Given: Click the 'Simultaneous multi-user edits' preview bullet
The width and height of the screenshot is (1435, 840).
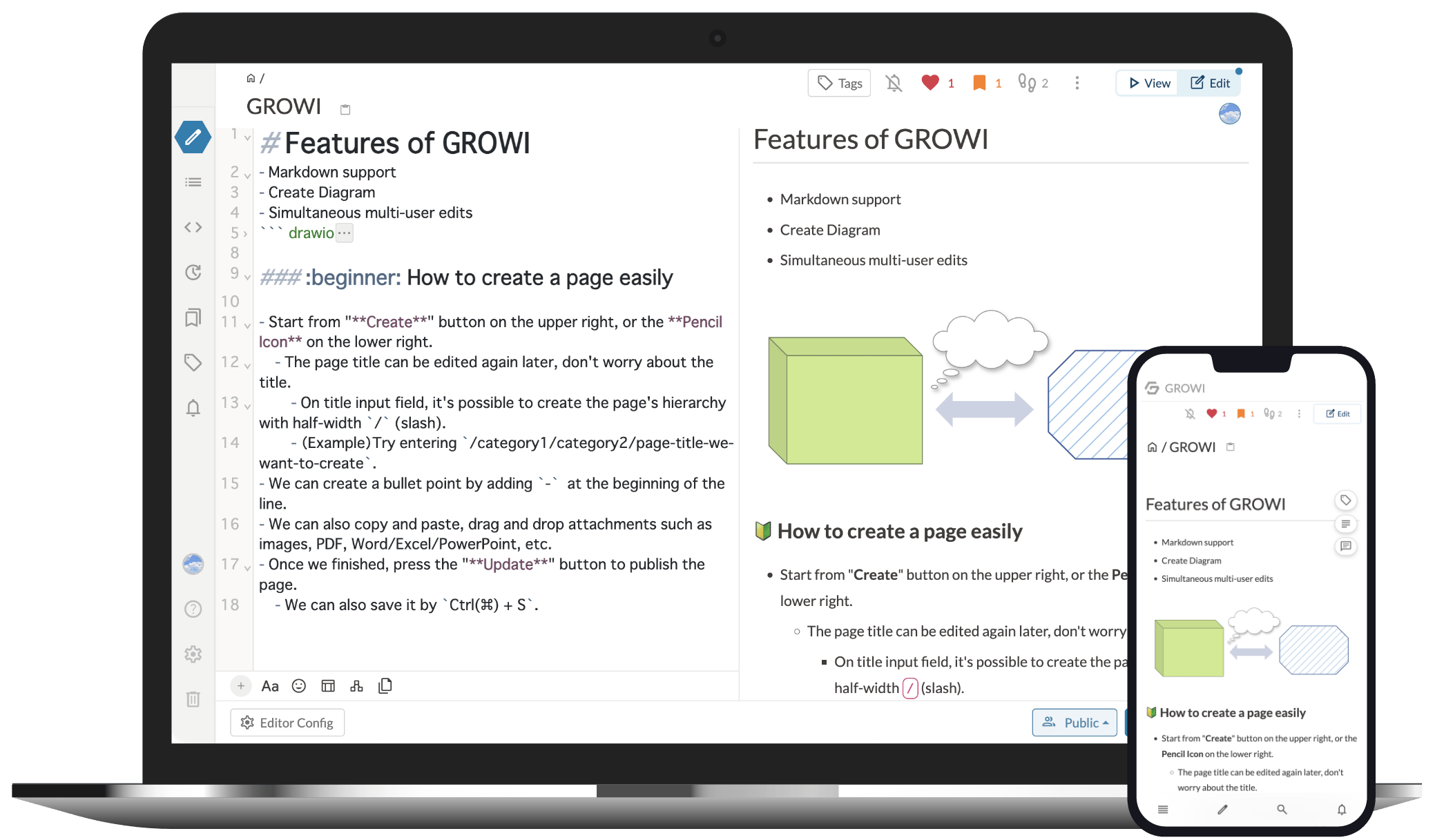Looking at the screenshot, I should click(x=874, y=260).
